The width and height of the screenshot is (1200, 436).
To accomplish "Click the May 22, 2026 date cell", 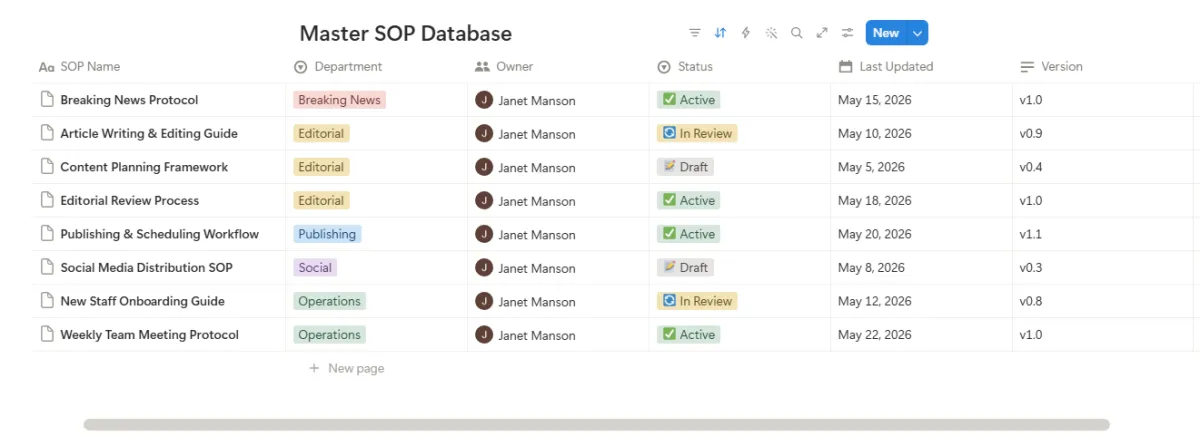I will tap(921, 334).
